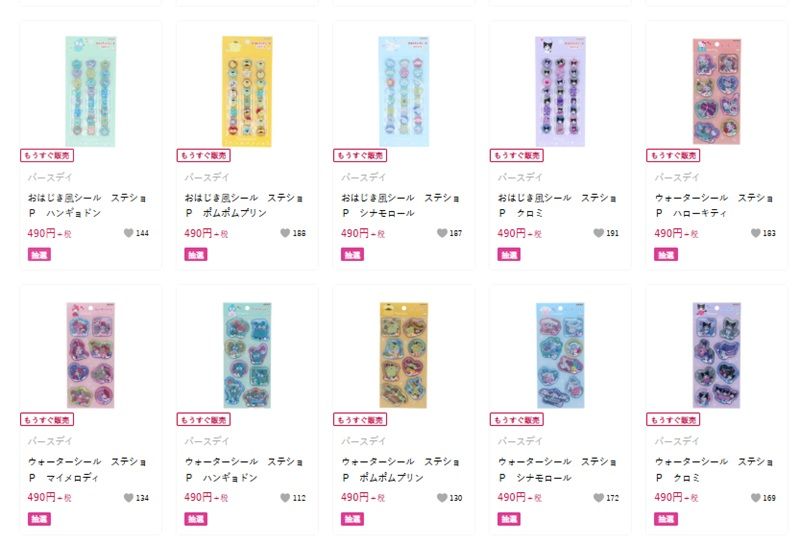
Task: Like the Hangyodon ohajiki sticker with 144 hearts
Action: point(129,233)
